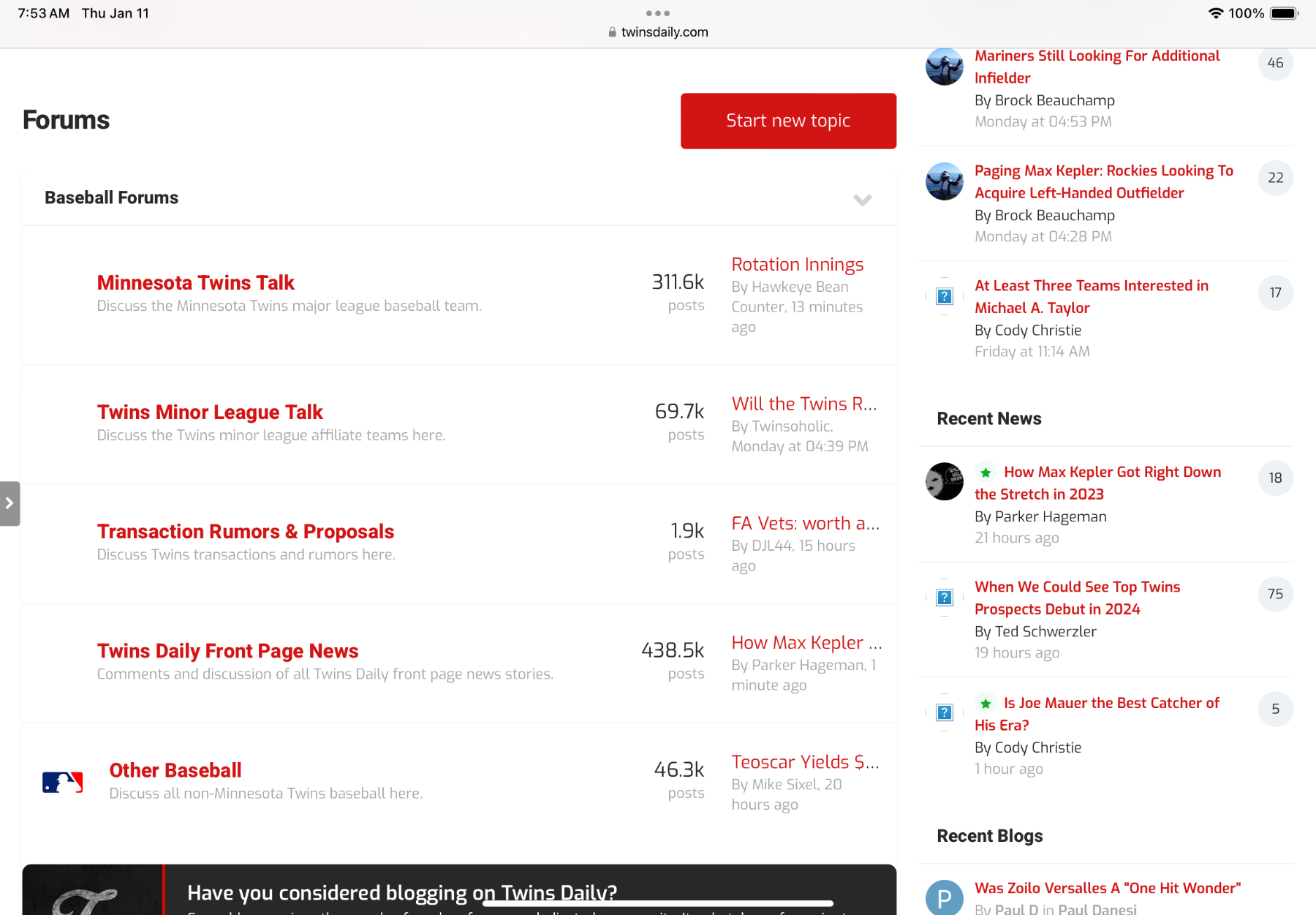The width and height of the screenshot is (1316, 915).
Task: Open the Twins Minor League Talk forum
Action: point(210,412)
